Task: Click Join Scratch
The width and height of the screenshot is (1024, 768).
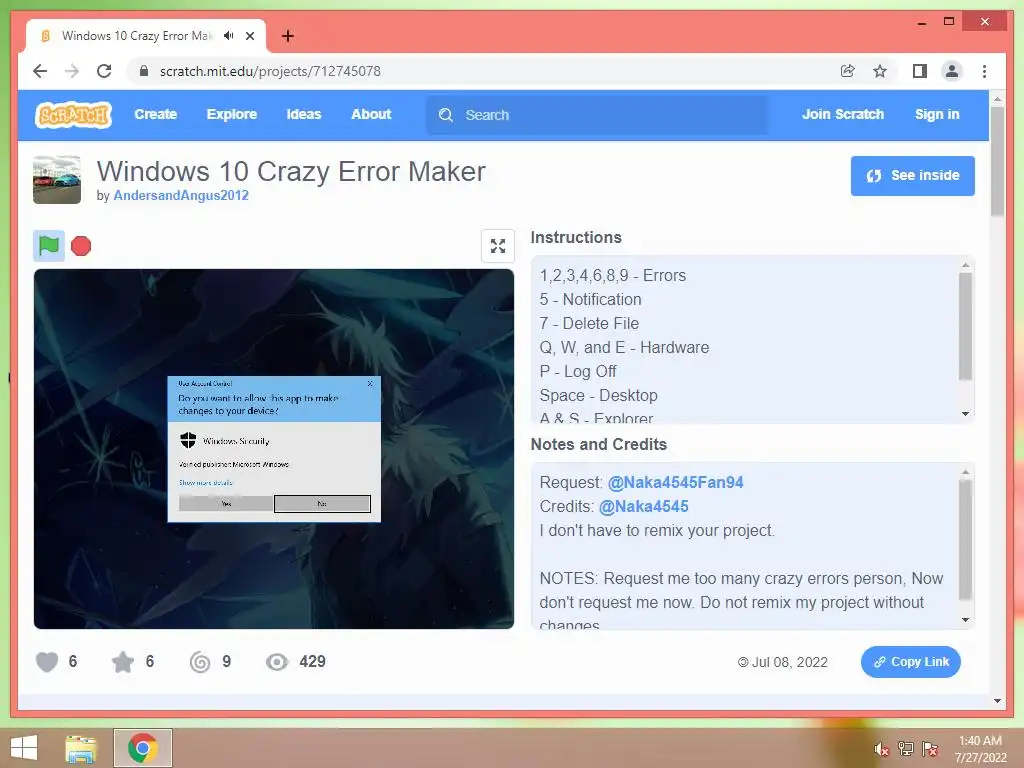Action: (x=842, y=114)
